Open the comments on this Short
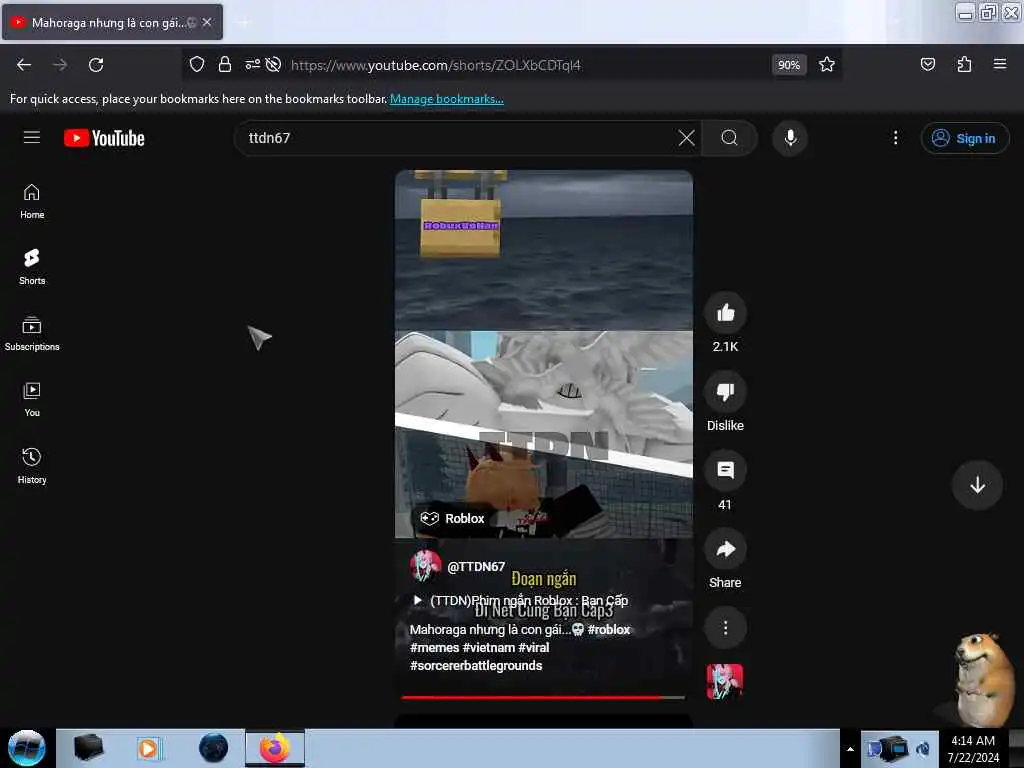The width and height of the screenshot is (1024, 768). [725, 471]
